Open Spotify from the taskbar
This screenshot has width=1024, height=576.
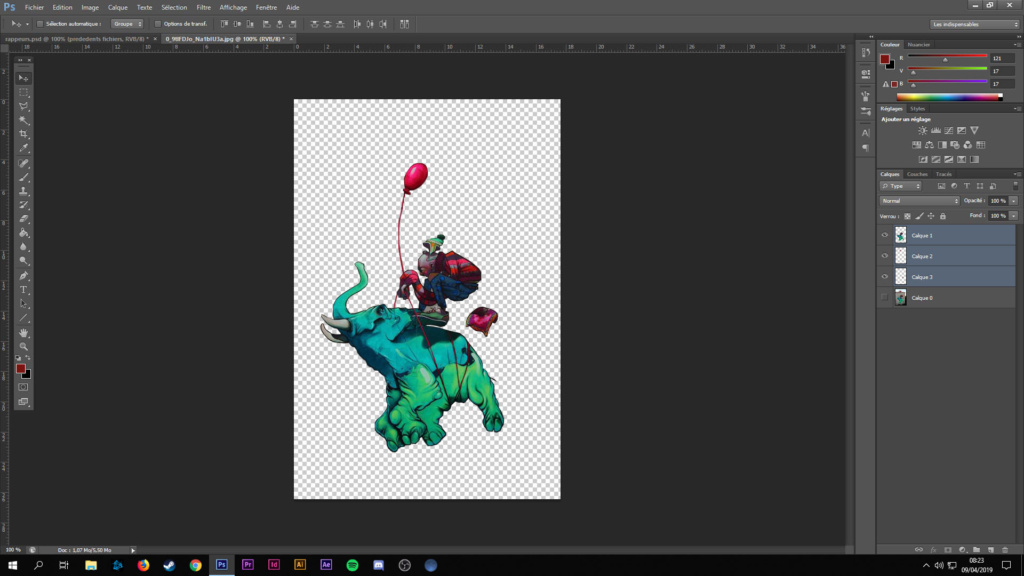tap(353, 566)
